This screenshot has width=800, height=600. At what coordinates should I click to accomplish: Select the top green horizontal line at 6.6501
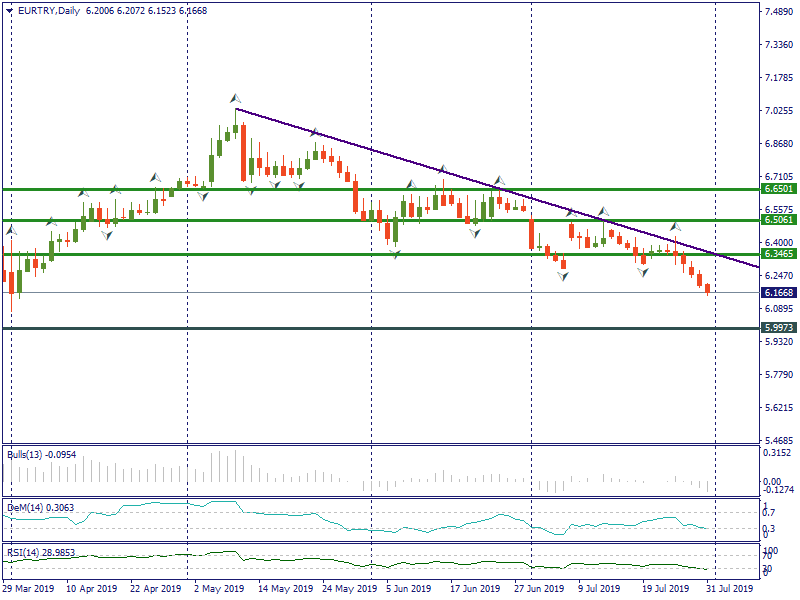click(300, 188)
